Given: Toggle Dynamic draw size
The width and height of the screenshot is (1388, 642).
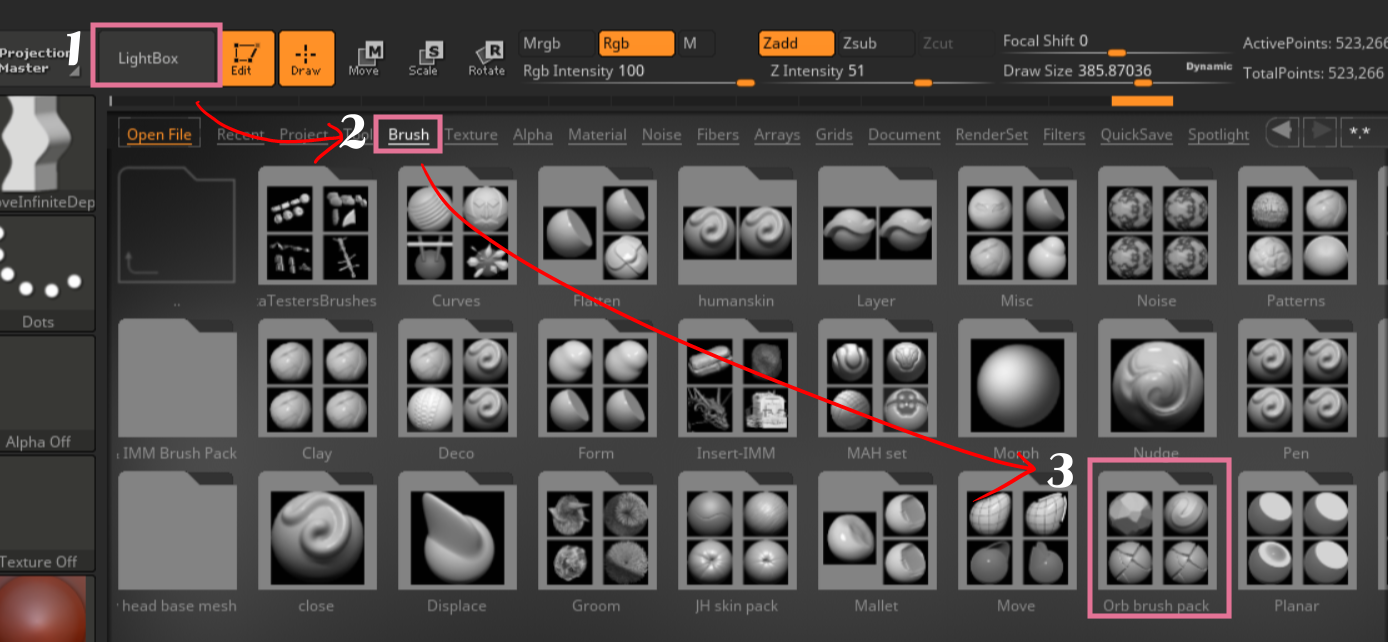Looking at the screenshot, I should (x=1209, y=66).
